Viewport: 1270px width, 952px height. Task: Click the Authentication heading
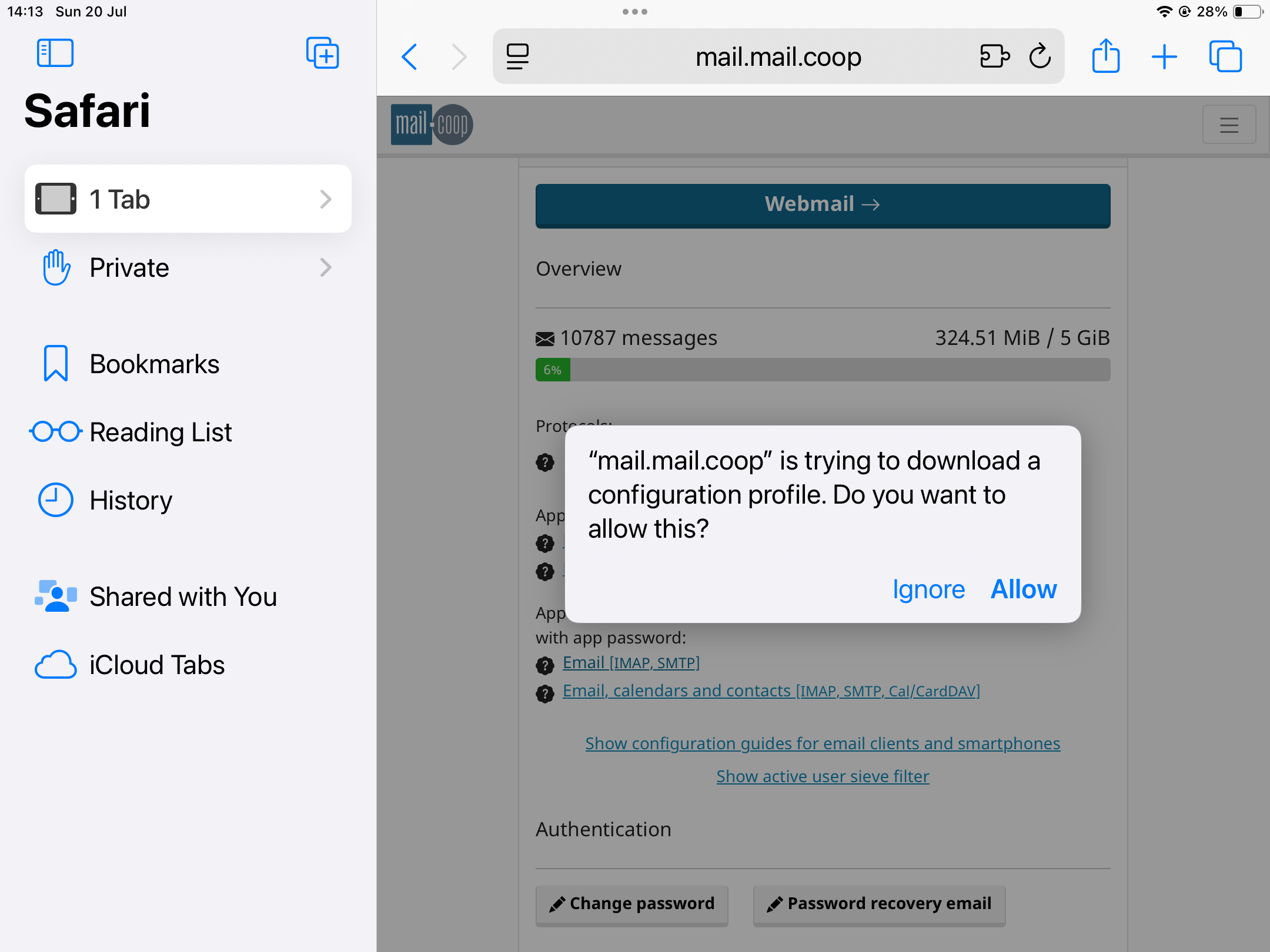[x=603, y=829]
